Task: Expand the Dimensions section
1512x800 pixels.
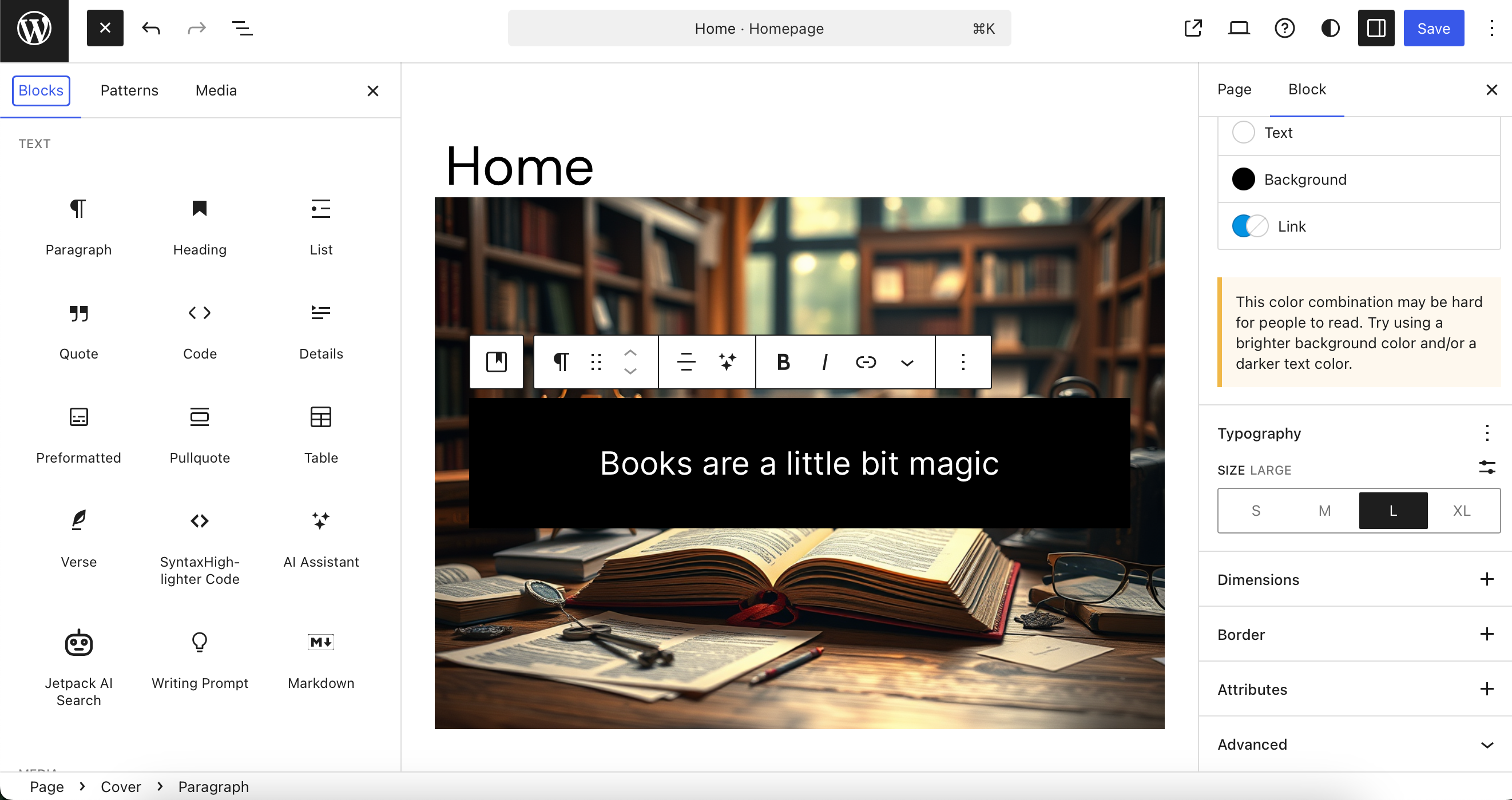Action: pyautogui.click(x=1487, y=579)
